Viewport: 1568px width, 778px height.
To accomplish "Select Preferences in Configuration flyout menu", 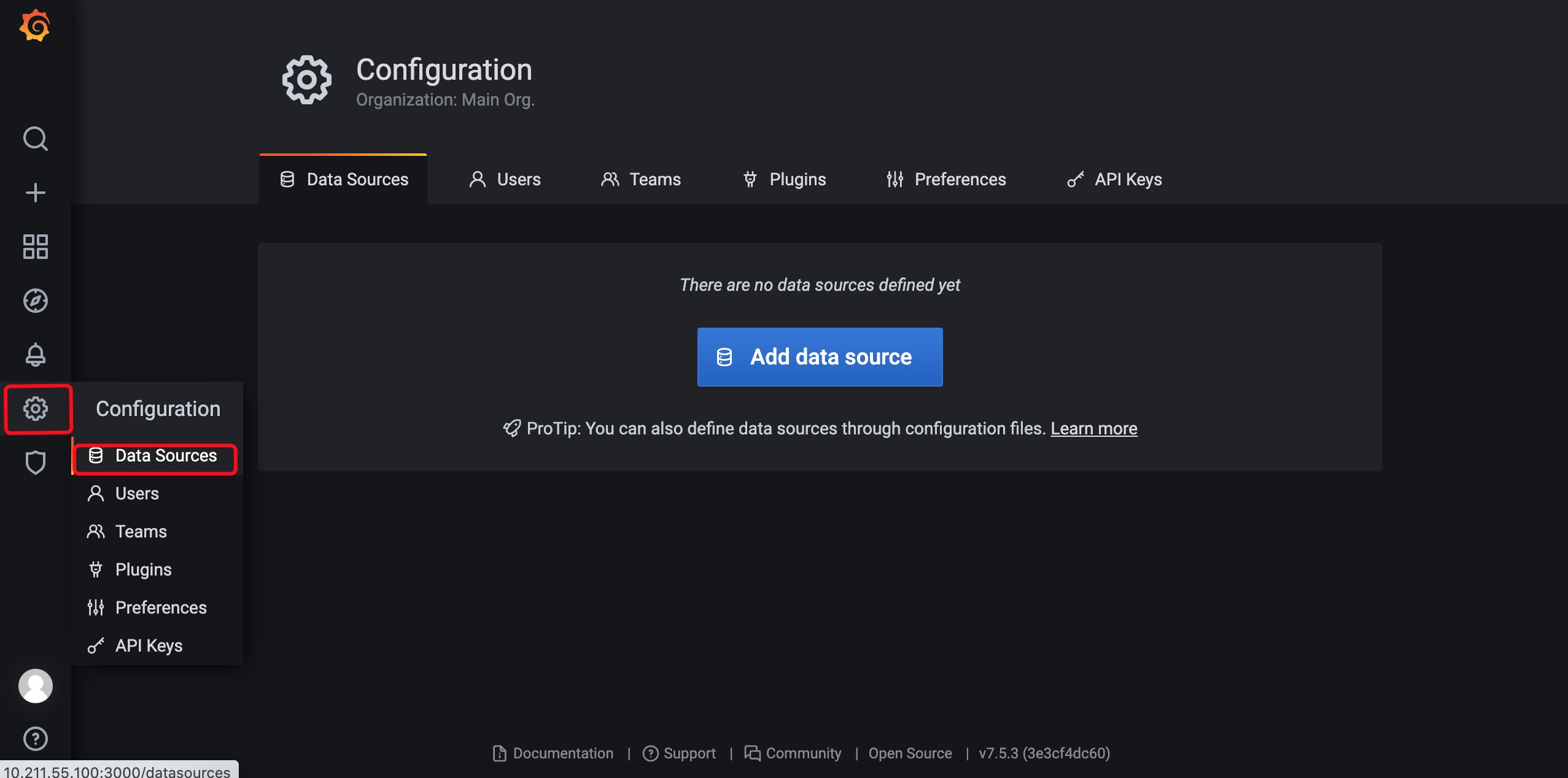I will [x=157, y=607].
